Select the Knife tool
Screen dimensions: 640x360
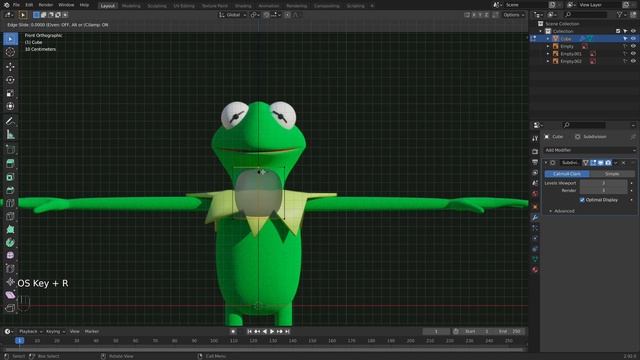[x=10, y=216]
